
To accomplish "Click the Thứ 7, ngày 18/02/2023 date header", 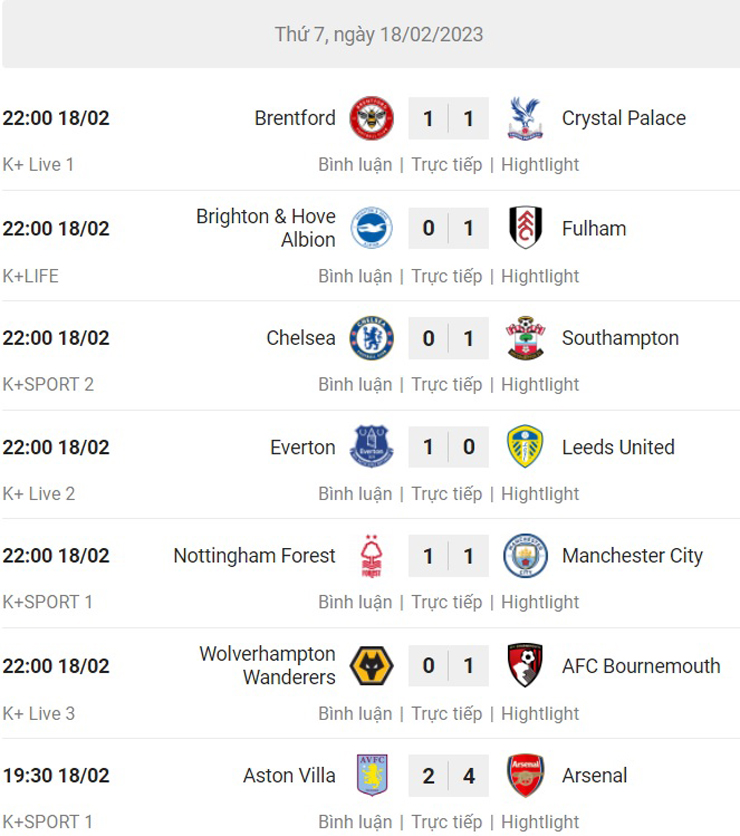I will 379,35.
